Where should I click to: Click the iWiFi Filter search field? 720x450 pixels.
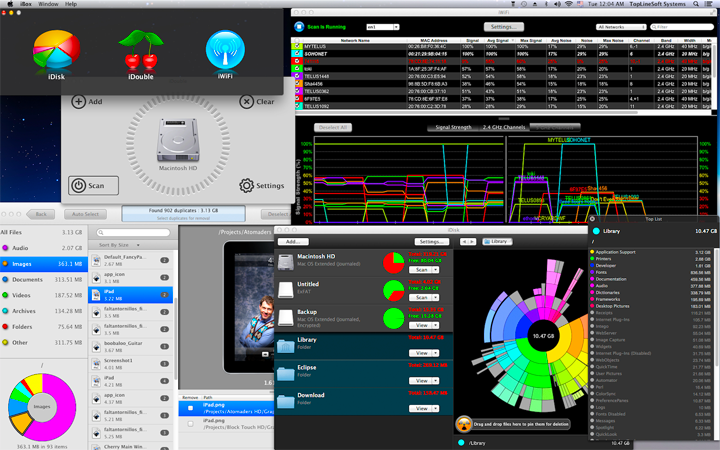click(682, 27)
